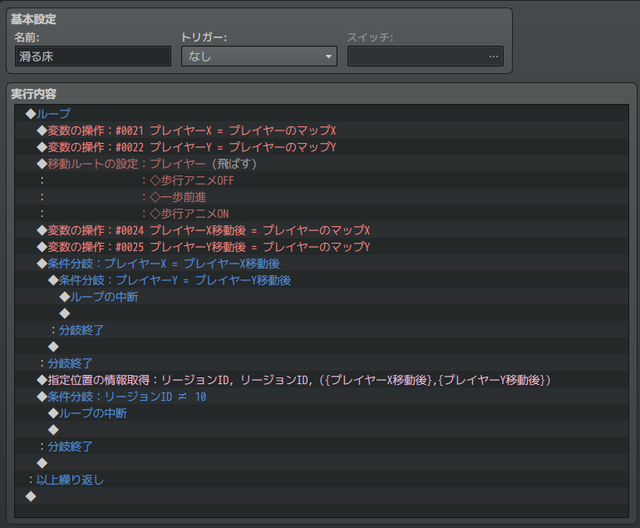Image resolution: width=640 pixels, height=528 pixels.
Task: Select 条件分岐：プレイヤーX = プレイヤーX移動後 line
Action: pyautogui.click(x=321, y=264)
